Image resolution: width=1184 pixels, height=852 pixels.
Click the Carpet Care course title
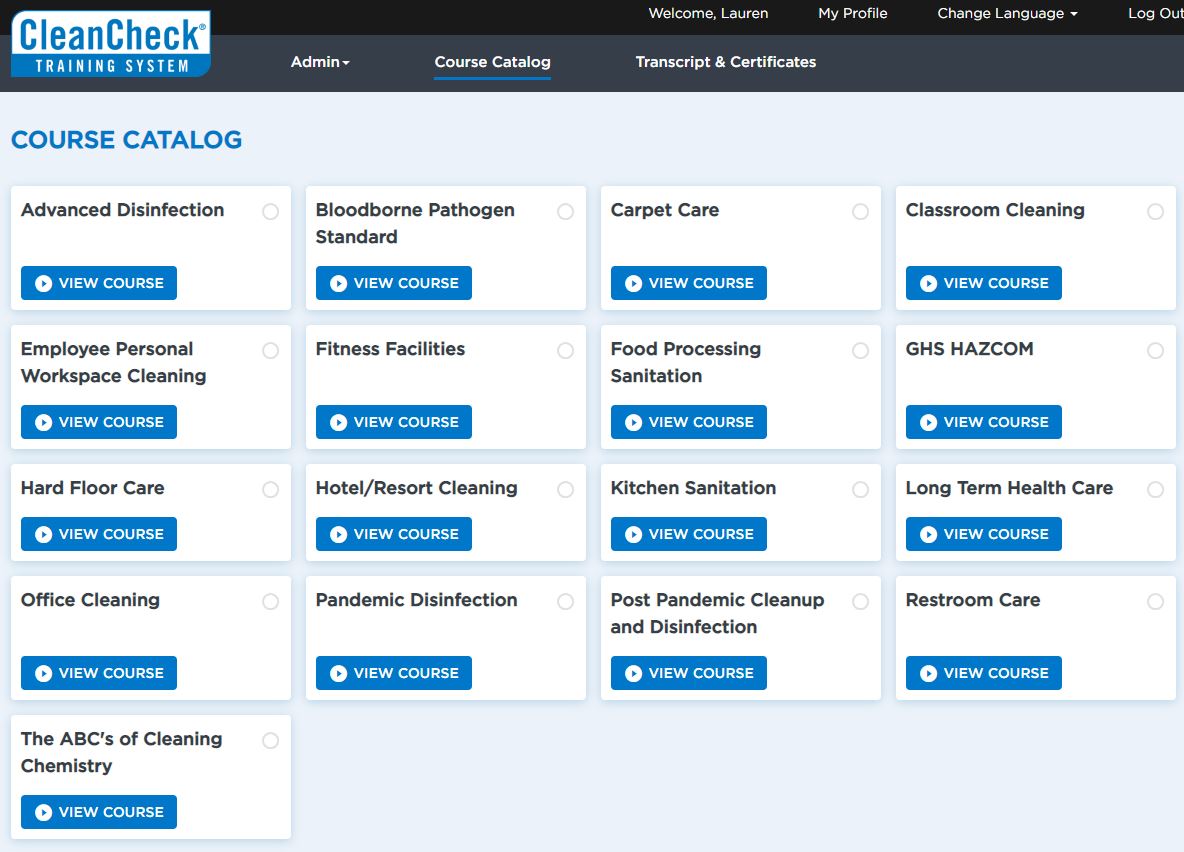pos(664,210)
